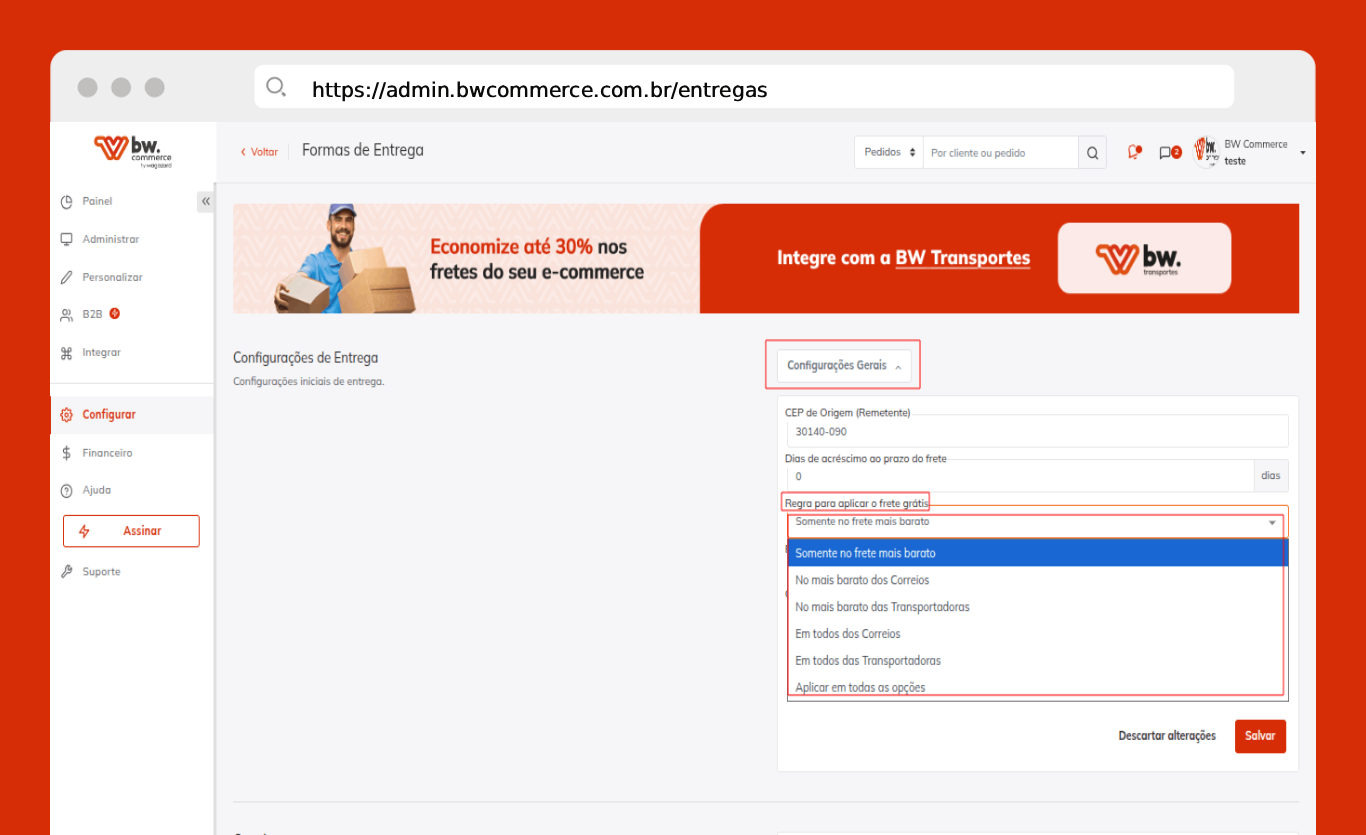Click the BW Transportes logo card
This screenshot has width=1366, height=835.
[x=1144, y=258]
